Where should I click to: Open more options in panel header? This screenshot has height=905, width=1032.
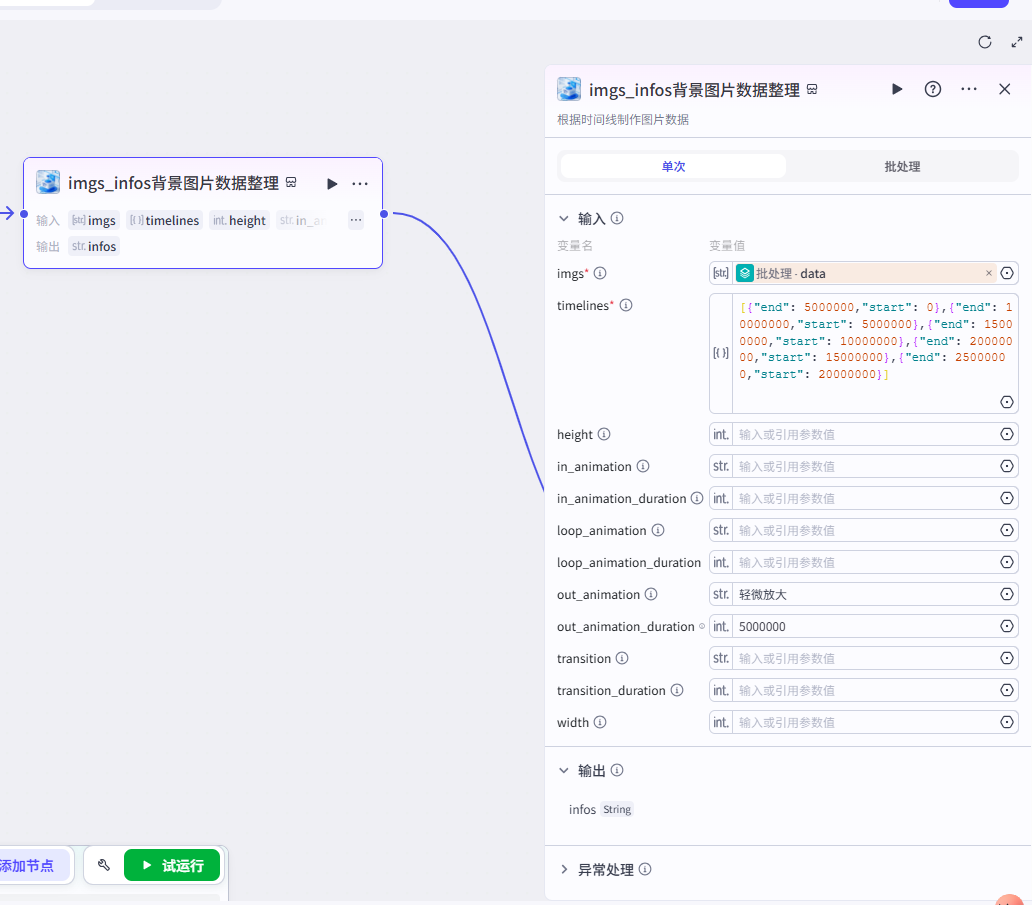968,89
